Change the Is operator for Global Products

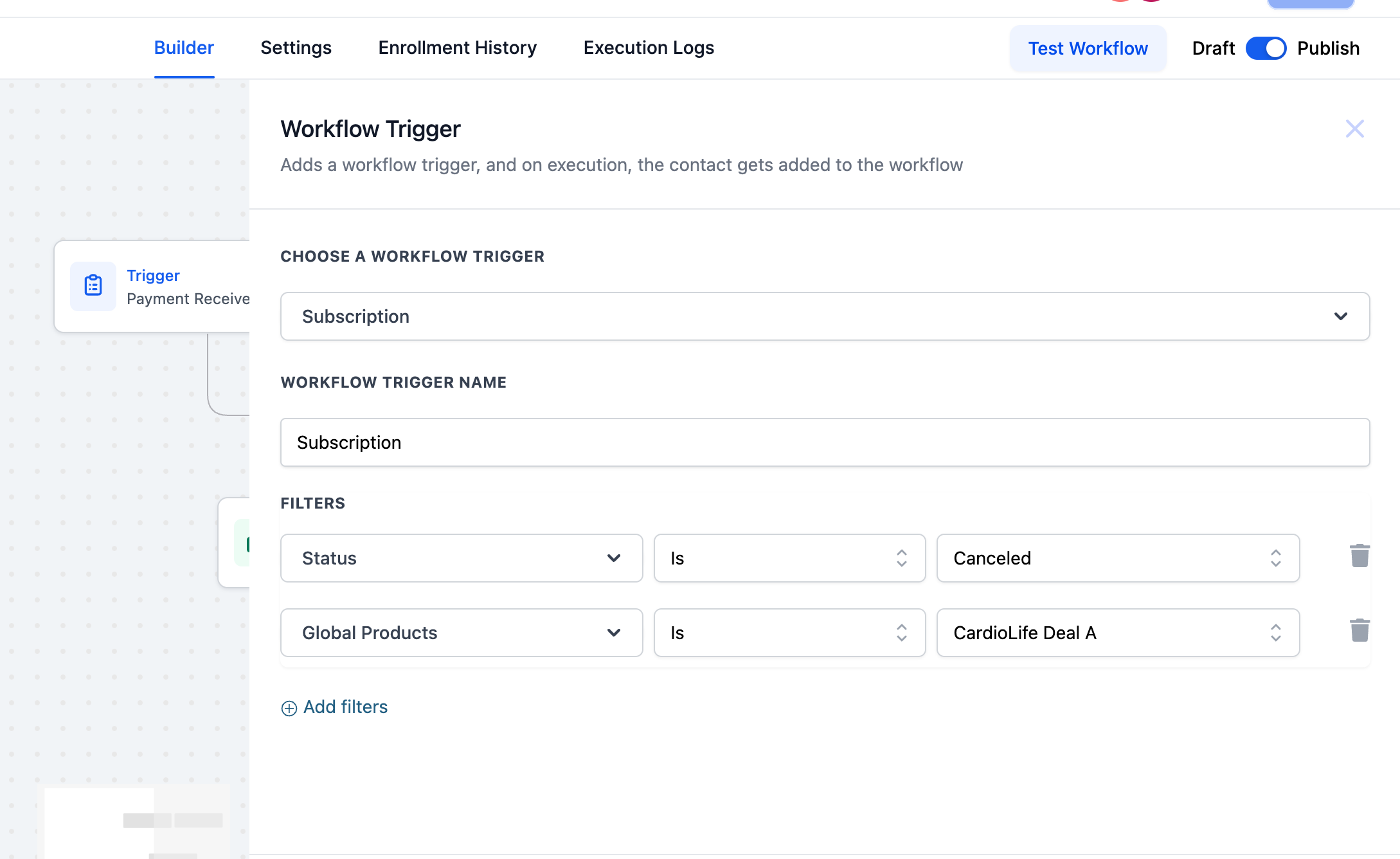pos(789,633)
